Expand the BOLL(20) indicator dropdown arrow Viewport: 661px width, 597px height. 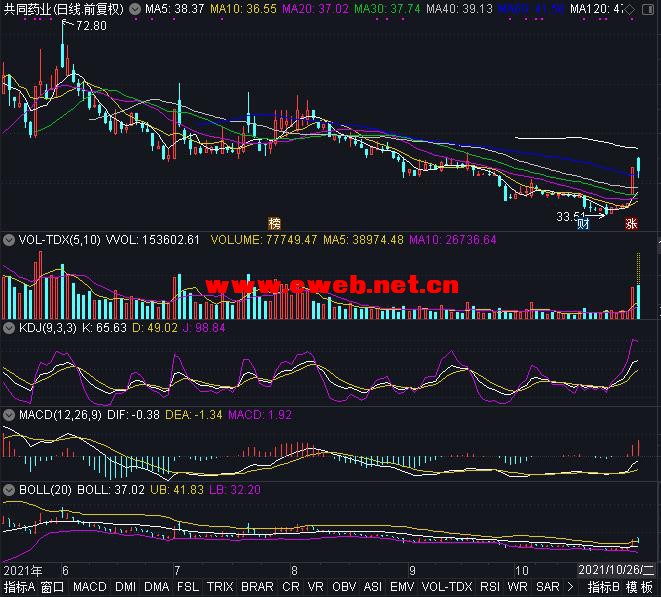tap(10, 491)
